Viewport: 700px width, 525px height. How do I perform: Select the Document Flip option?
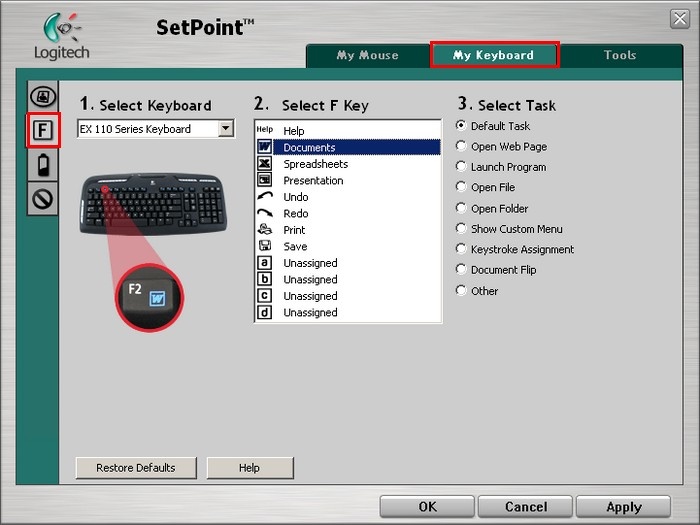pyautogui.click(x=461, y=269)
